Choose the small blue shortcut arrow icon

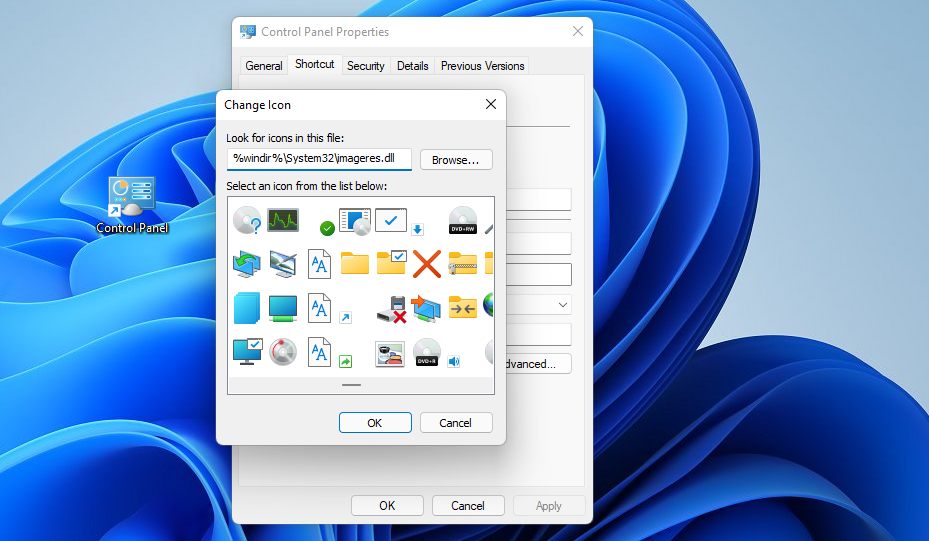(x=345, y=318)
